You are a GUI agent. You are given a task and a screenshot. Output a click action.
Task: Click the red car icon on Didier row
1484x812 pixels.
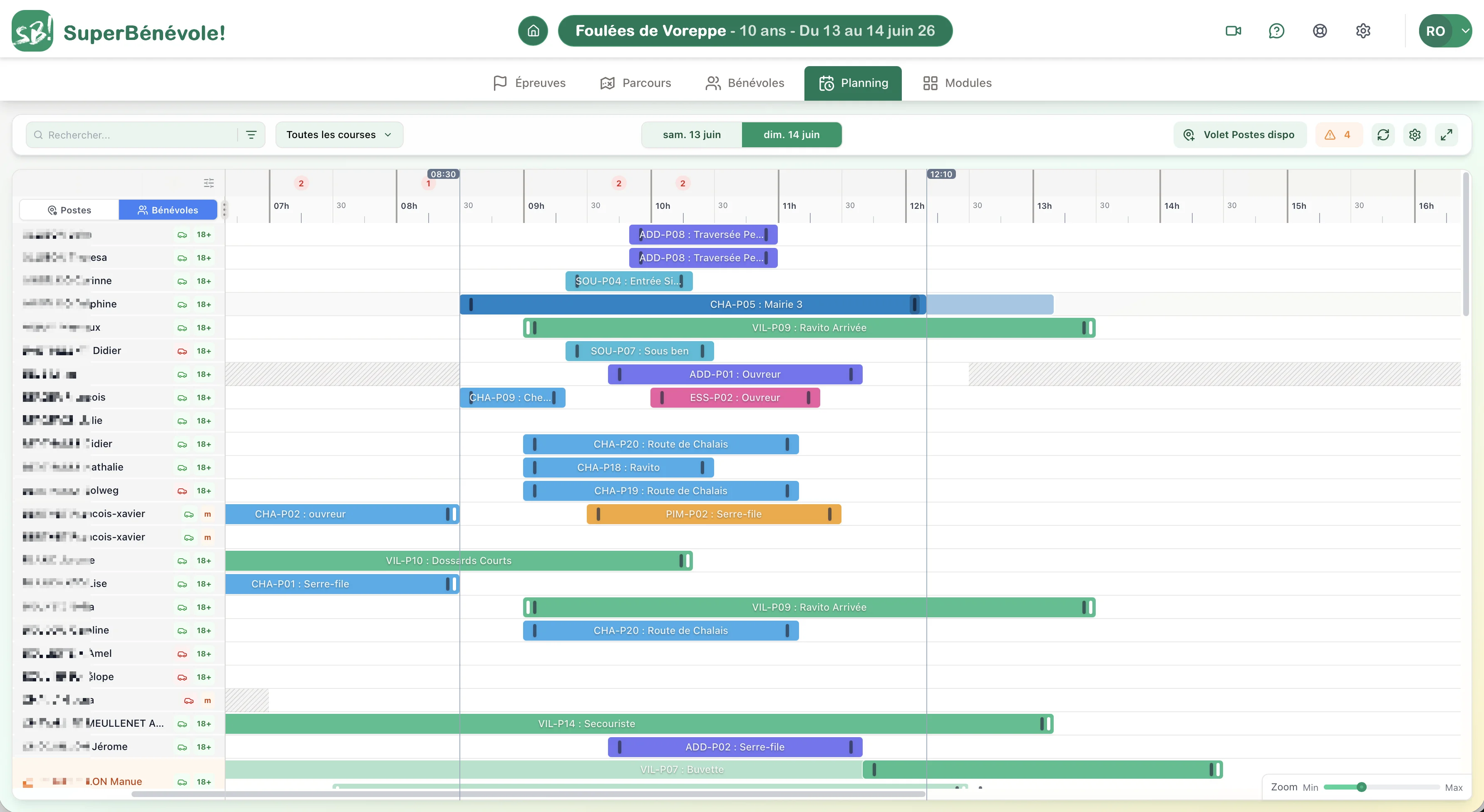[x=182, y=351]
